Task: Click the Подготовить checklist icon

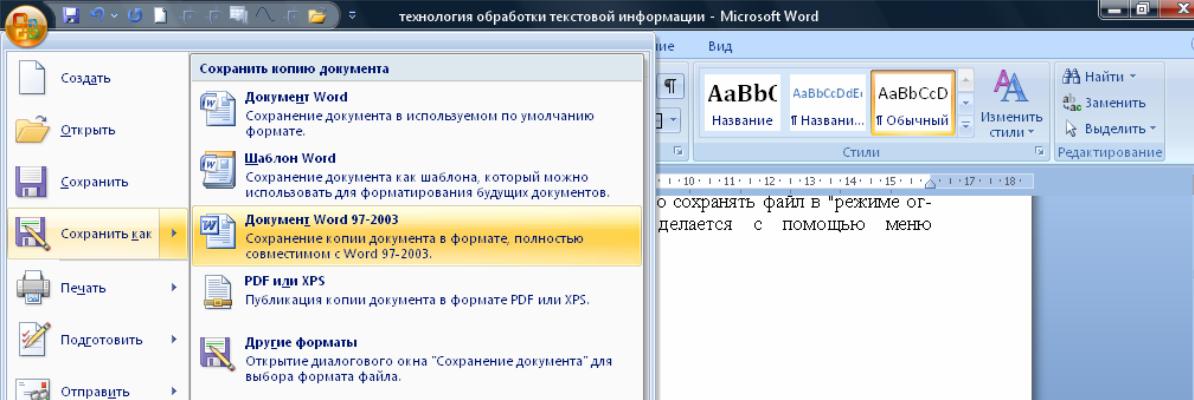Action: click(34, 339)
